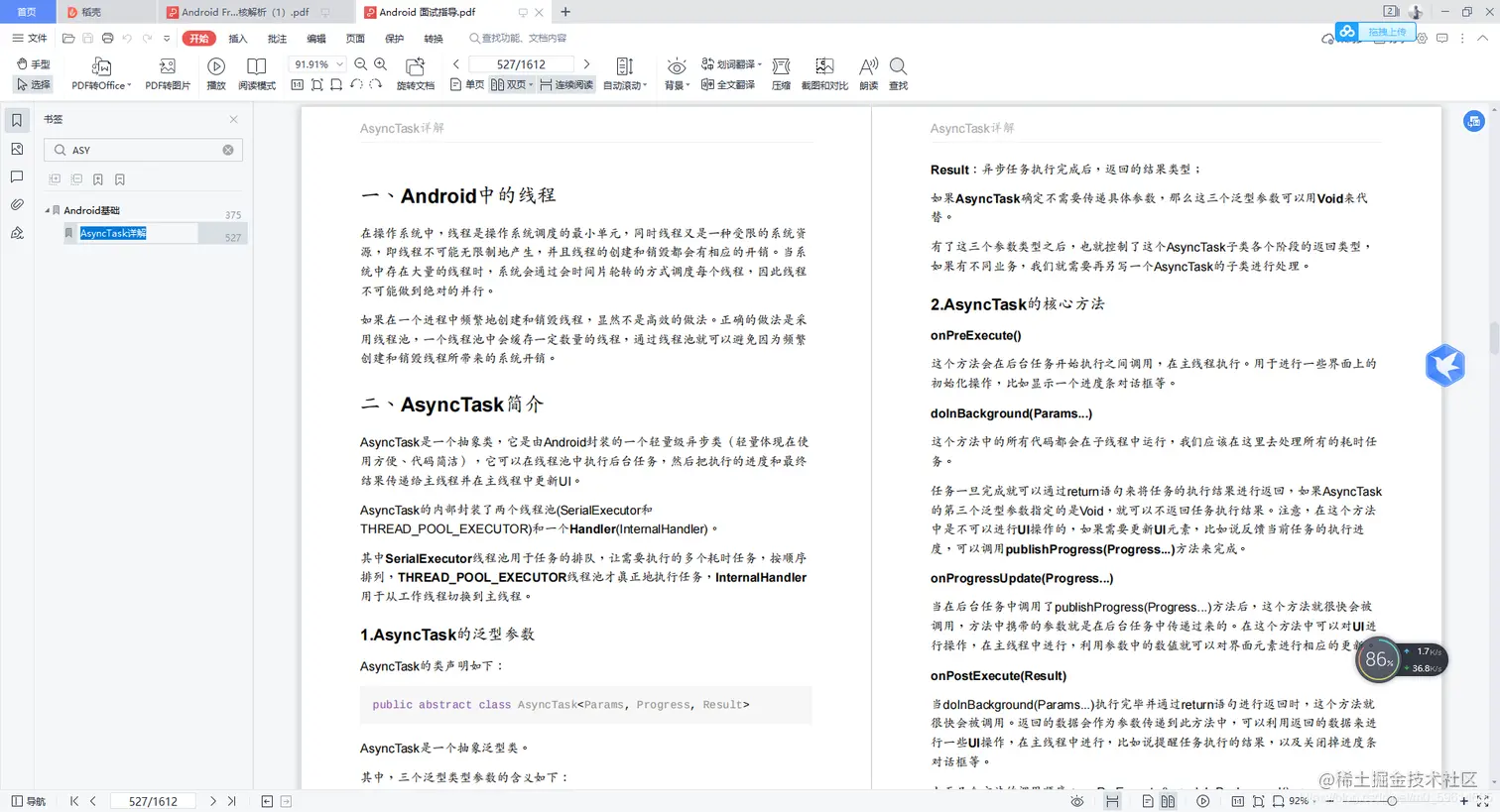Collapse the Android基础 bookmark node
Image resolution: width=1500 pixels, height=812 pixels.
point(47,210)
